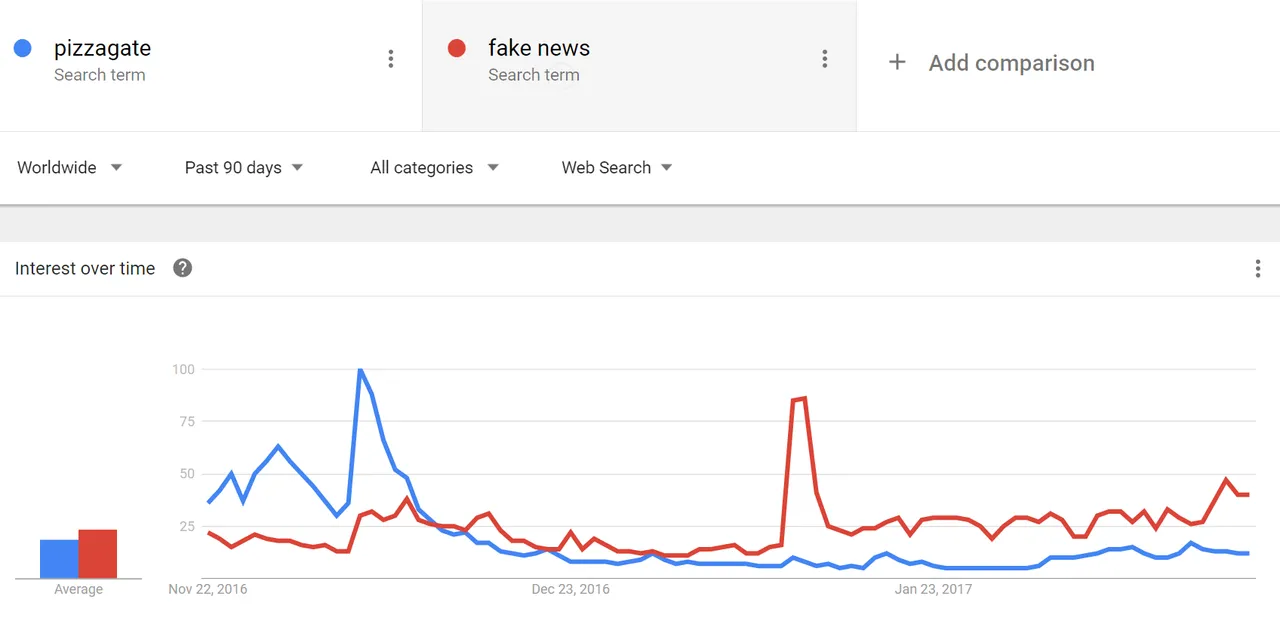Click the Dec 23, 2016 axis label
Image resolution: width=1280 pixels, height=617 pixels.
tap(570, 589)
